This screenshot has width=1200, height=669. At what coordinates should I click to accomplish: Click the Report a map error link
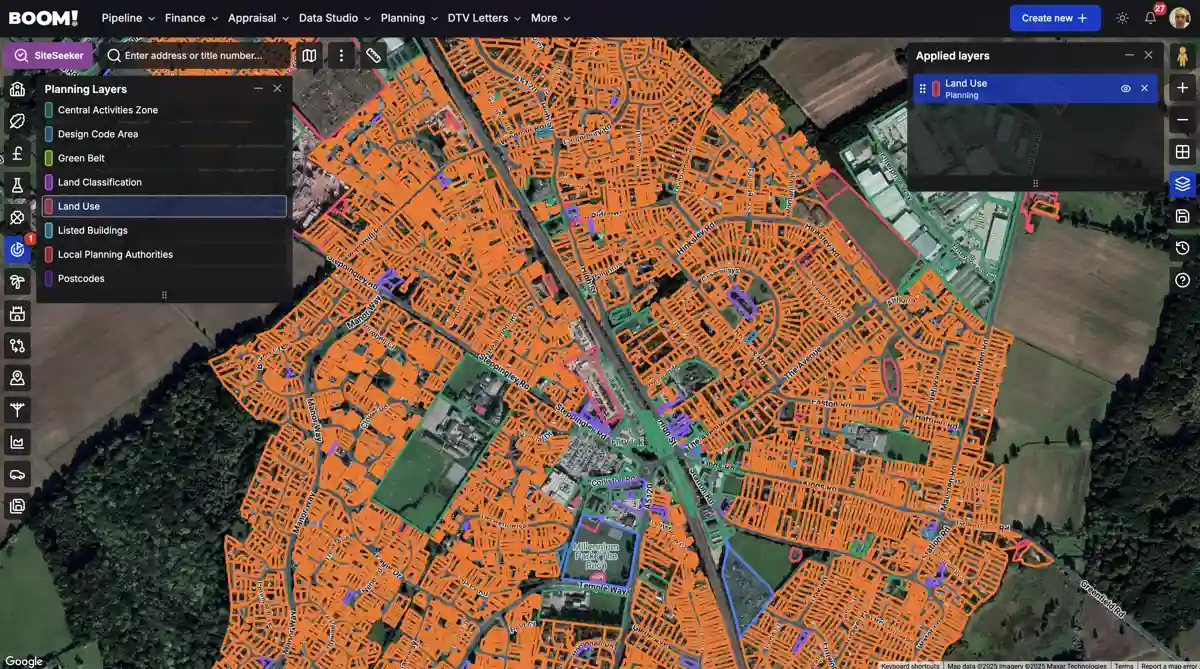point(1171,665)
